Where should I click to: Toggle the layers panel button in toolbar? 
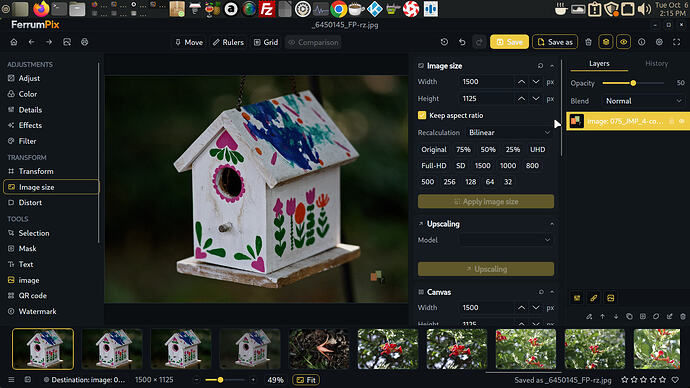[x=606, y=42]
